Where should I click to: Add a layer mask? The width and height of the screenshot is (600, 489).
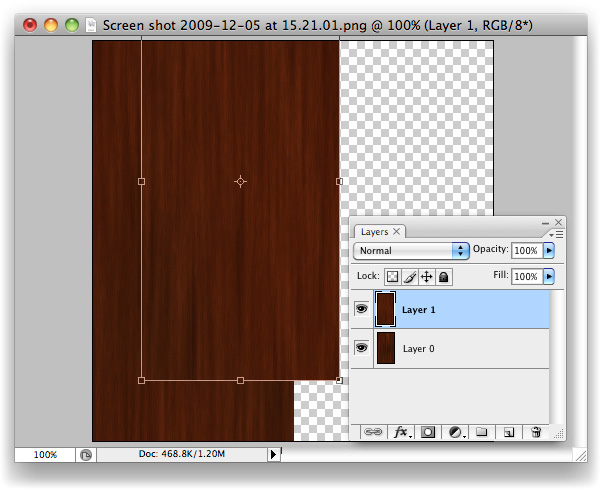[428, 432]
